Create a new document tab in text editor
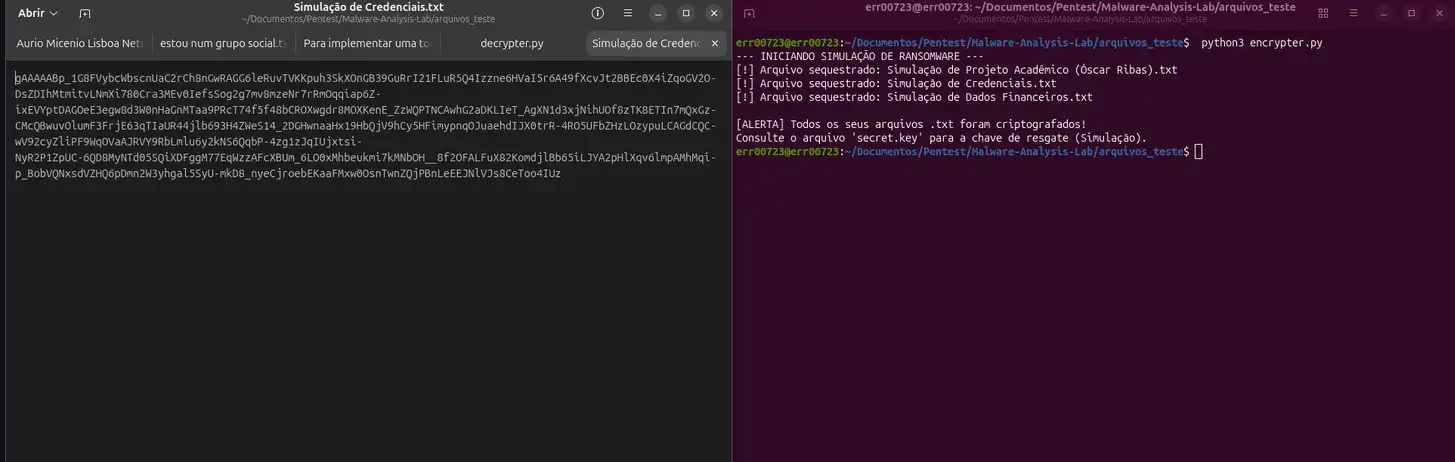 click(85, 13)
